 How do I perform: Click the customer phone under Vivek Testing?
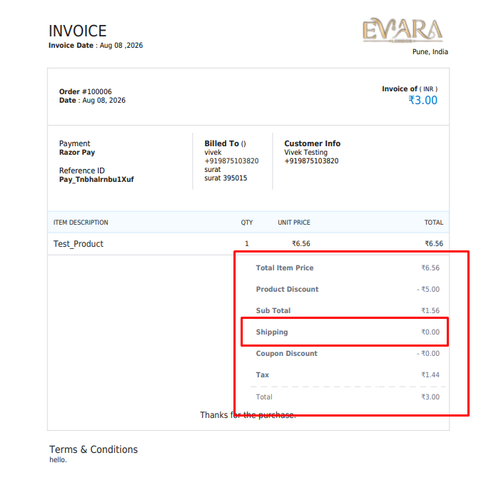point(311,161)
